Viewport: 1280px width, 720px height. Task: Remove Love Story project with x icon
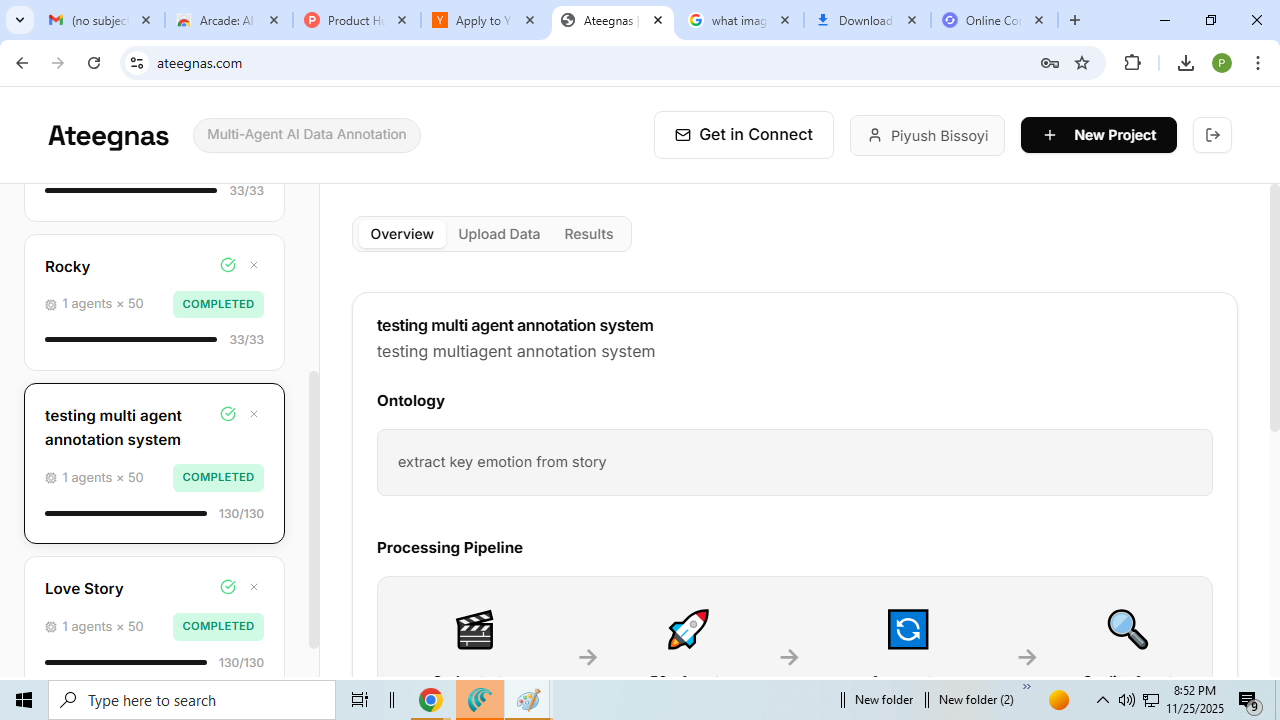(x=254, y=587)
